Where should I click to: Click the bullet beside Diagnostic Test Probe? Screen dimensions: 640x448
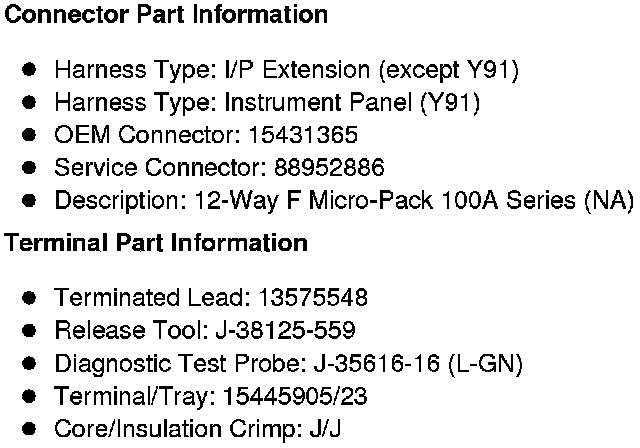point(30,363)
